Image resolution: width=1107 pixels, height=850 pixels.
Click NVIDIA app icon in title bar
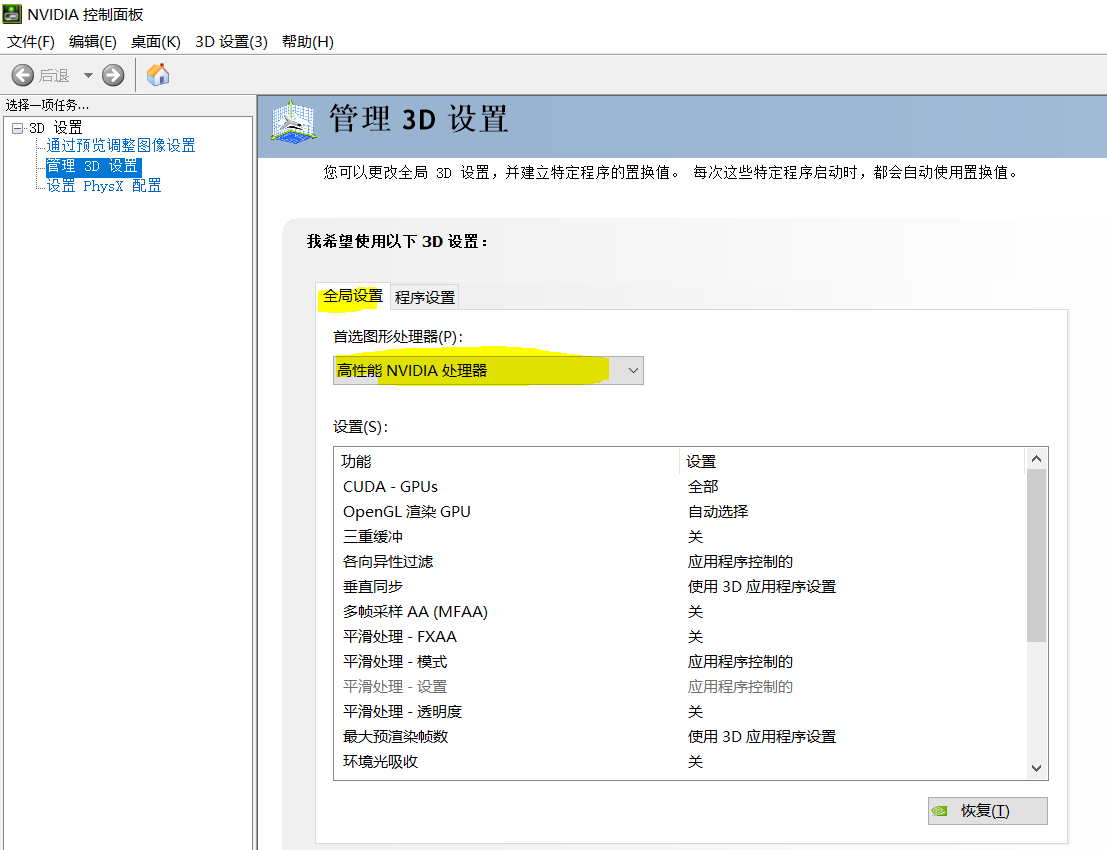[x=12, y=13]
